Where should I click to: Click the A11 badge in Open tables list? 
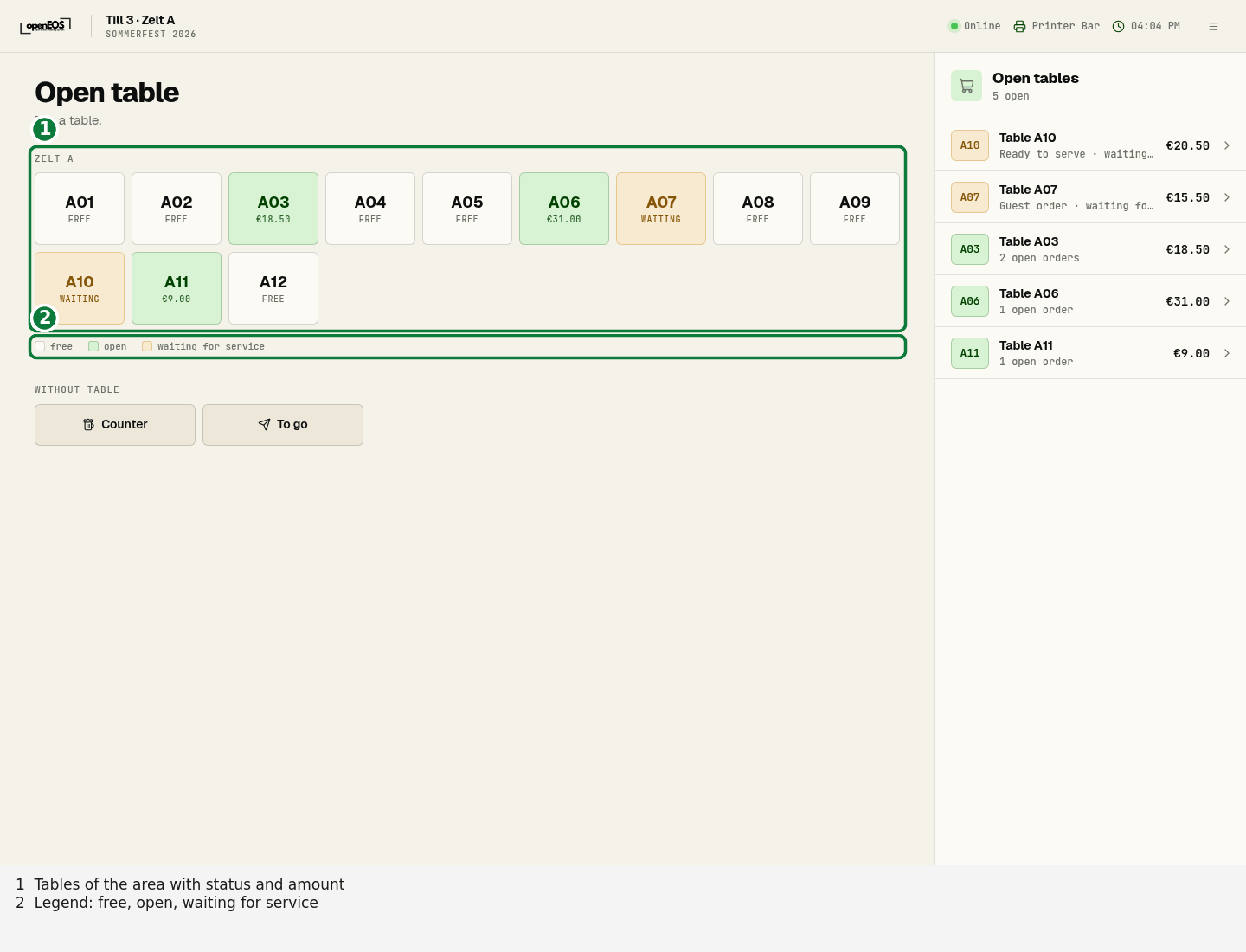970,353
